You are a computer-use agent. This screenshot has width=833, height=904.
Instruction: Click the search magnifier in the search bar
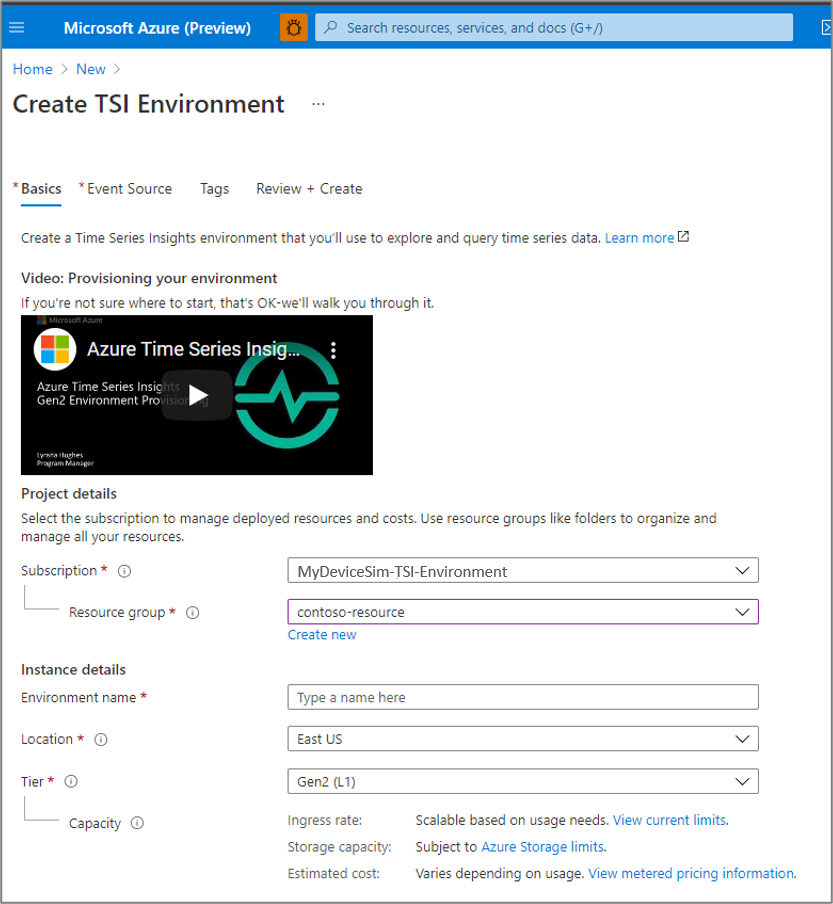pos(330,27)
